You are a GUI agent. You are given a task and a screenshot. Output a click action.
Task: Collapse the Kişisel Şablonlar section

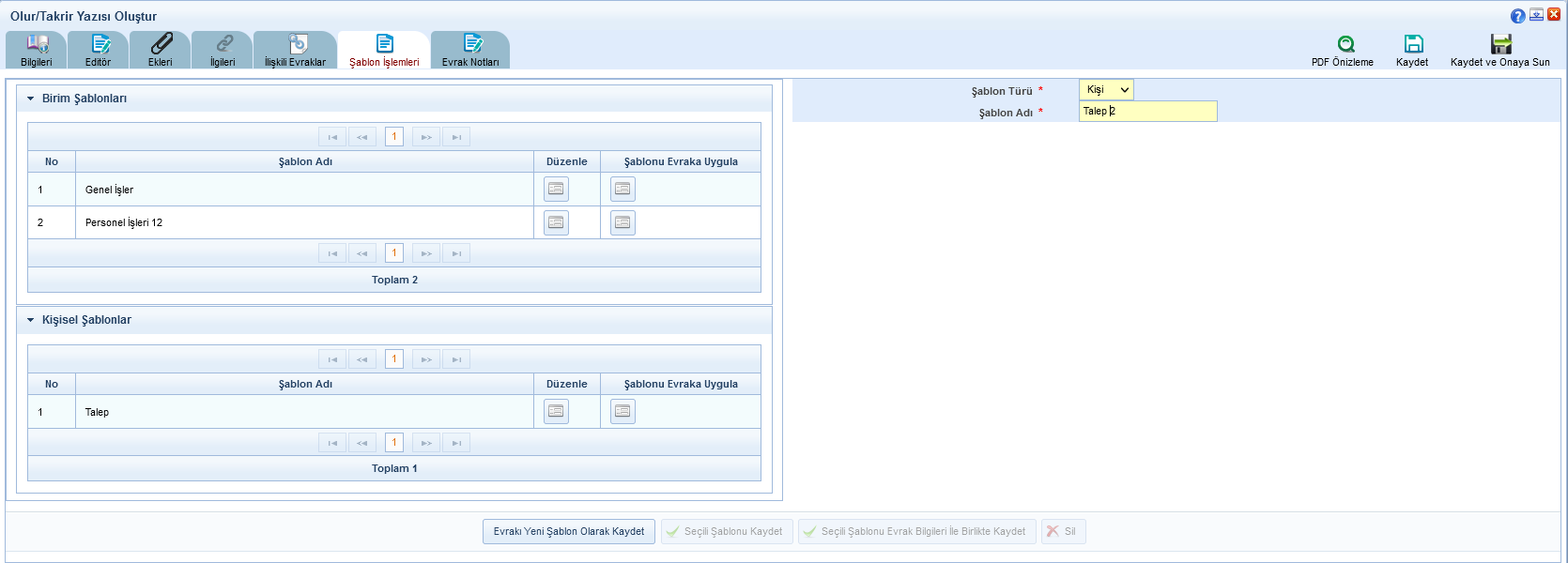point(31,320)
